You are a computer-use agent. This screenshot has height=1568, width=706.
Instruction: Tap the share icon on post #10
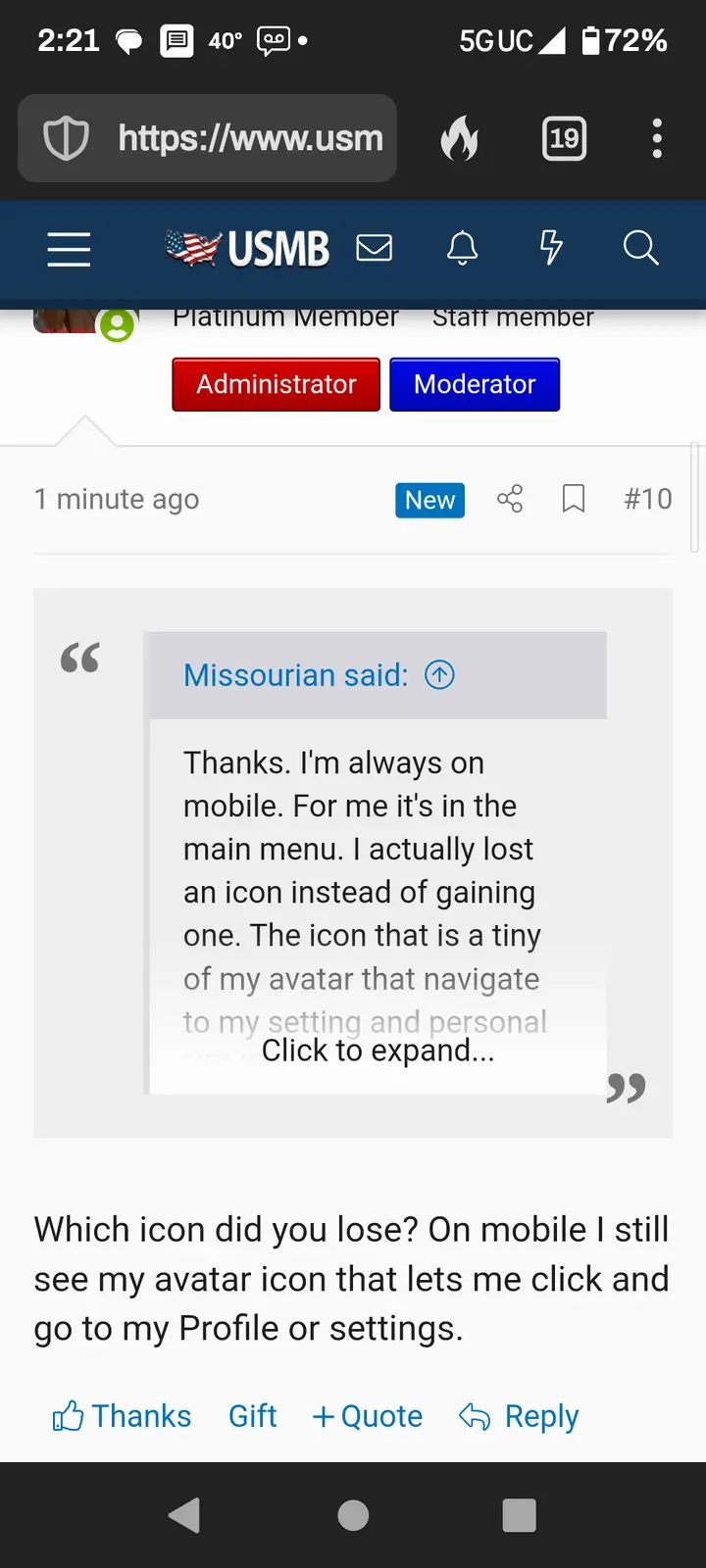[x=510, y=499]
